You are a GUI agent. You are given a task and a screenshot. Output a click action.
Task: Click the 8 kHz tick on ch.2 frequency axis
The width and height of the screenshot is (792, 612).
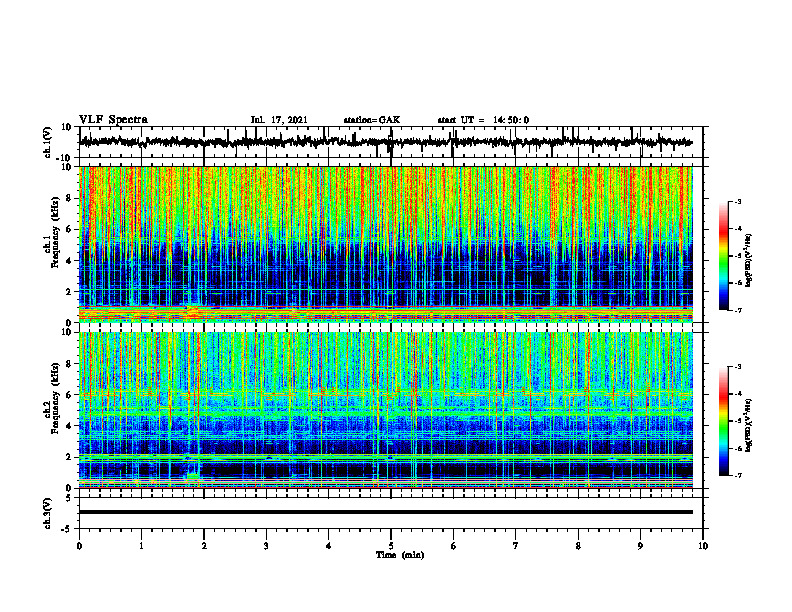coord(69,364)
